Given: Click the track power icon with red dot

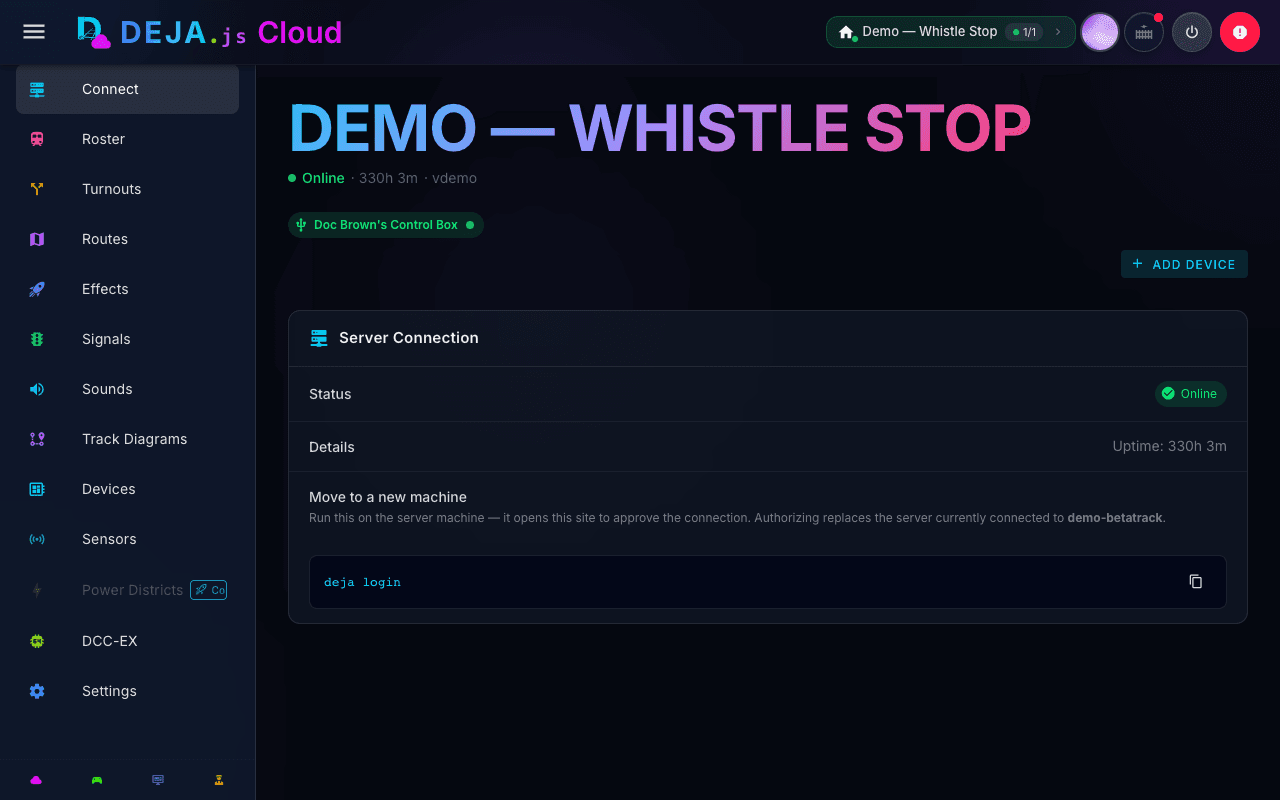Looking at the screenshot, I should (x=1144, y=32).
